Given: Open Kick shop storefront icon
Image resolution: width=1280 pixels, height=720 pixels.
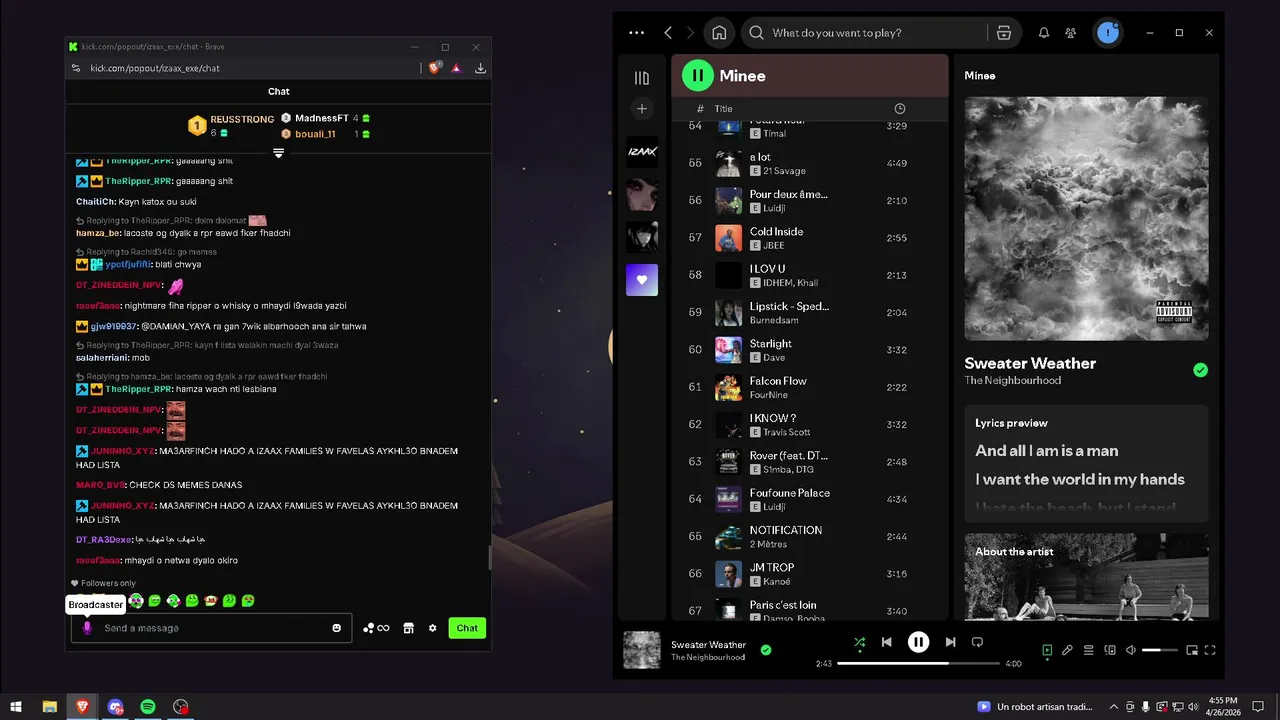Looking at the screenshot, I should (x=408, y=628).
